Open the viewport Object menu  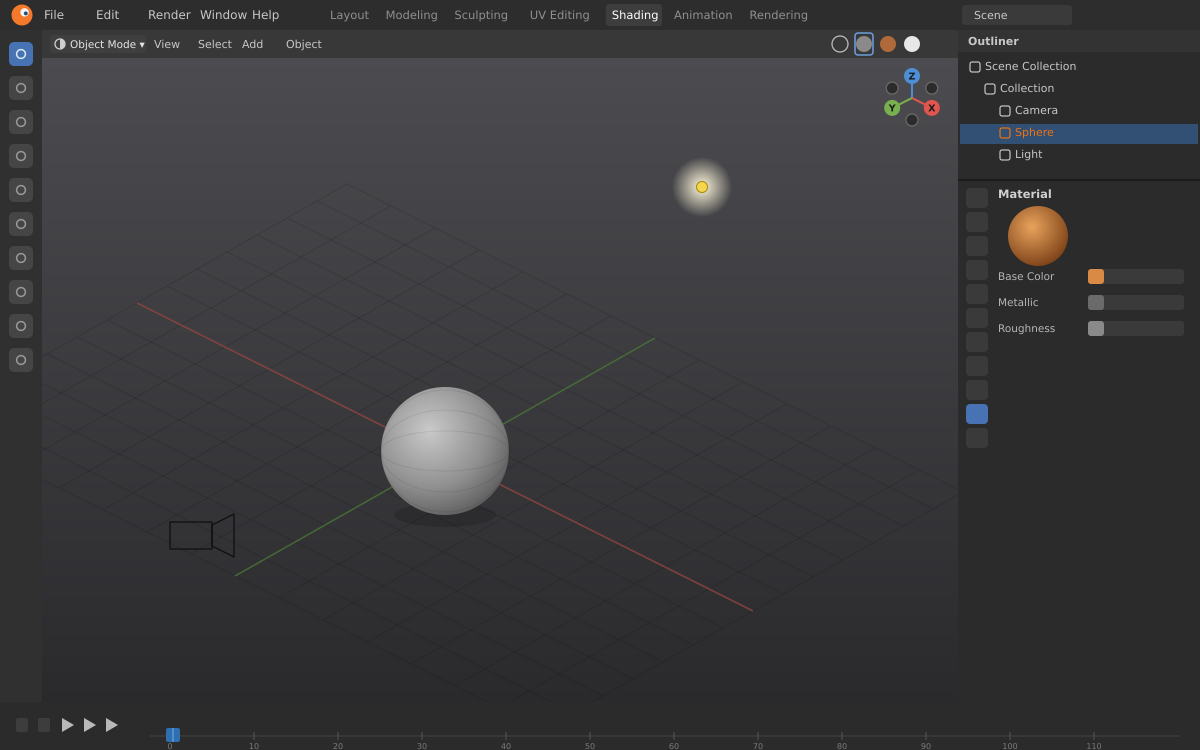pyautogui.click(x=304, y=44)
